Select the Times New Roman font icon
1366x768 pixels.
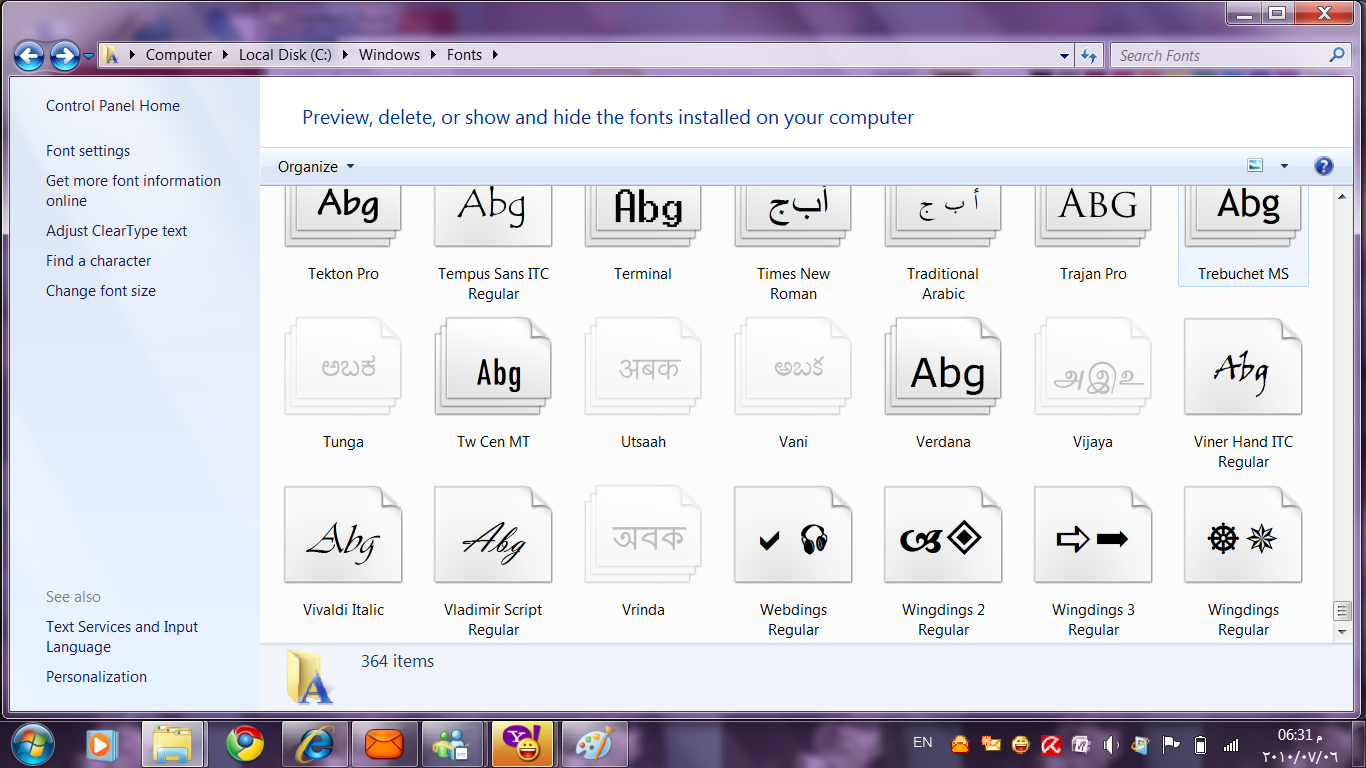793,217
